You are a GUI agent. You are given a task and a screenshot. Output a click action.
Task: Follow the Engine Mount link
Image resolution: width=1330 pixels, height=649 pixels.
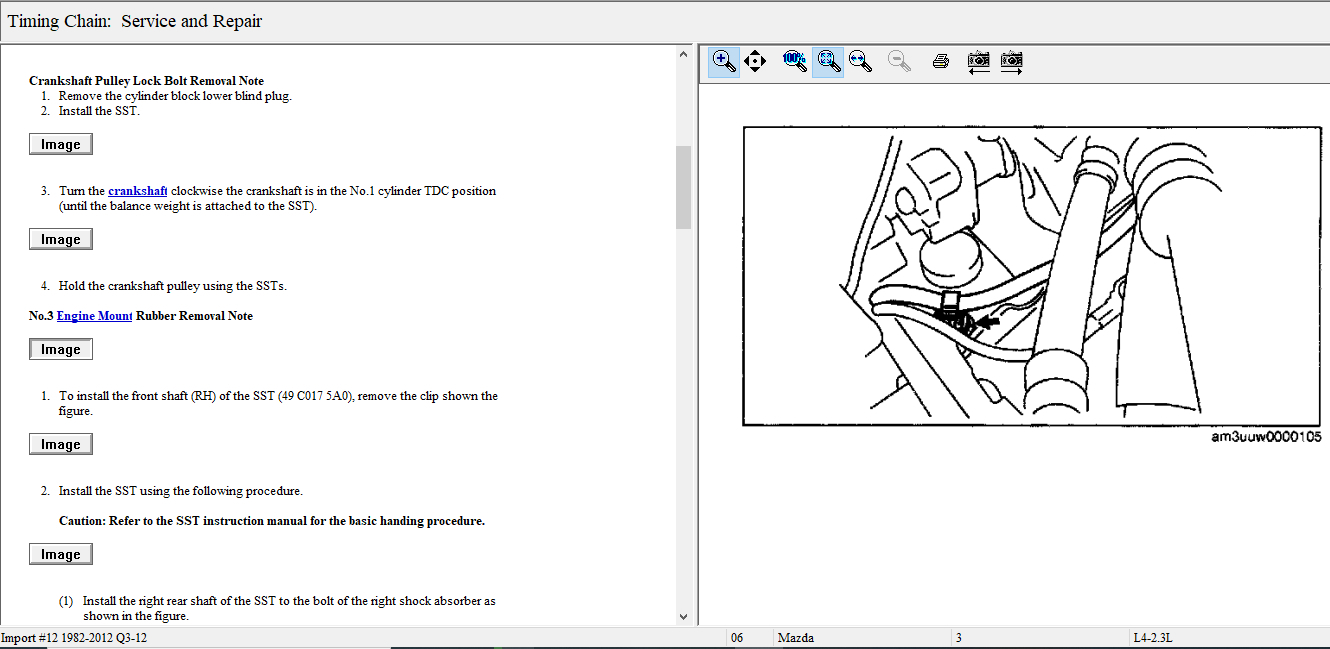tap(94, 316)
